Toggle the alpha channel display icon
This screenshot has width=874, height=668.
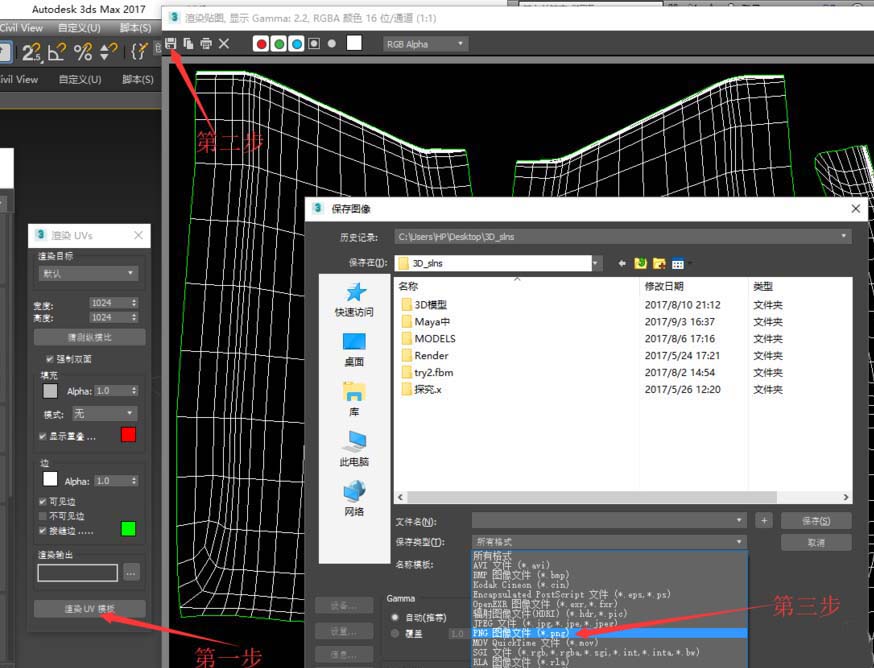click(x=314, y=43)
